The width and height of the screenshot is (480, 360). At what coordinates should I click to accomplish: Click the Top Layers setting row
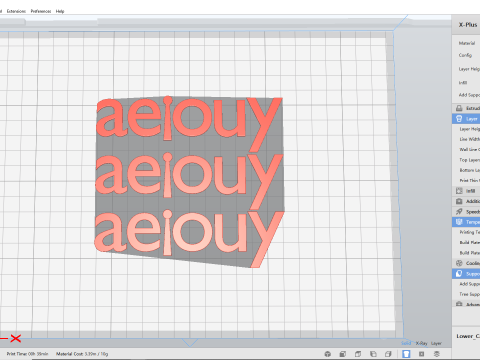469,160
